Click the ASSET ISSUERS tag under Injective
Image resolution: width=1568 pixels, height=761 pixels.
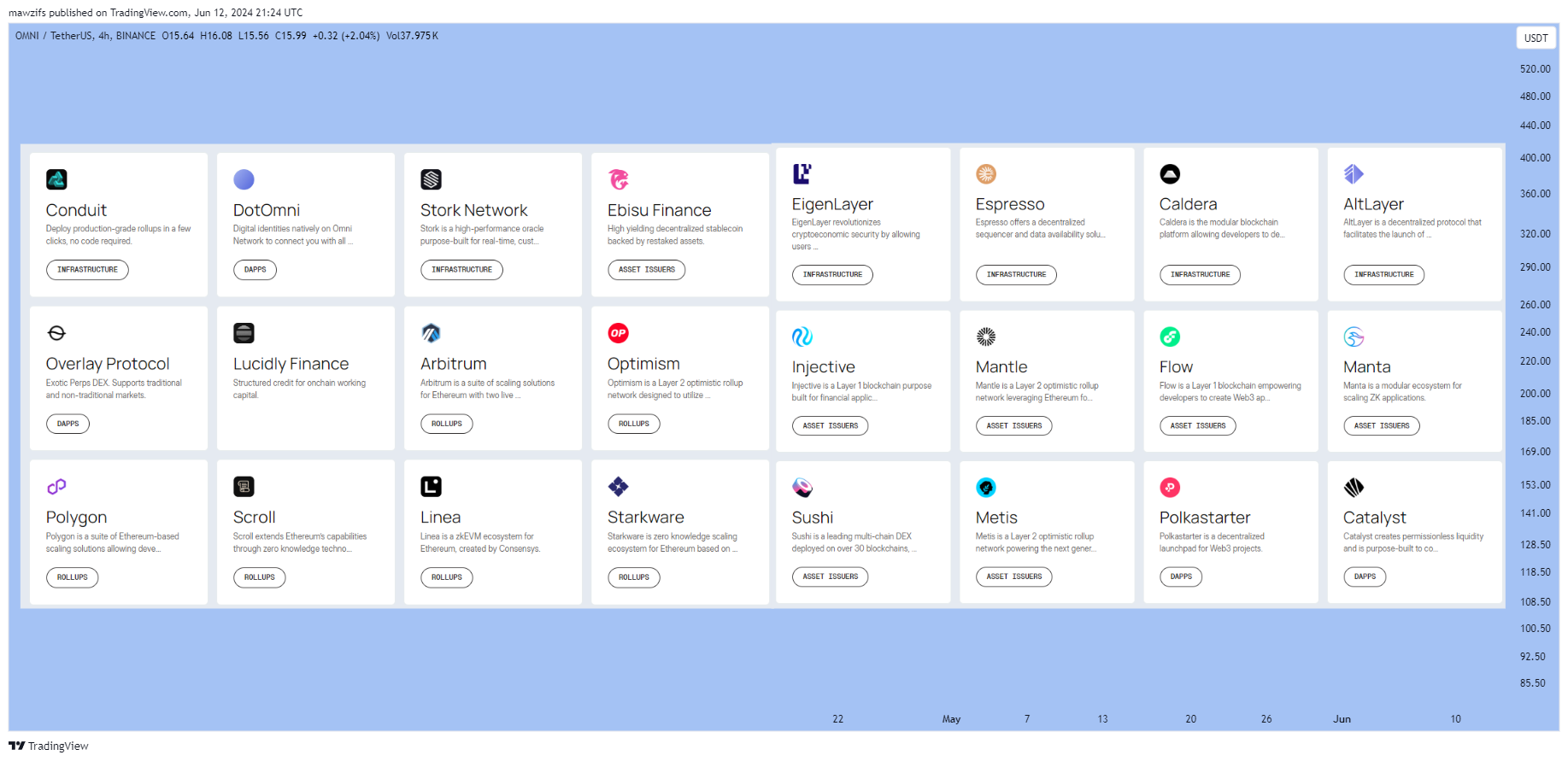click(x=830, y=426)
